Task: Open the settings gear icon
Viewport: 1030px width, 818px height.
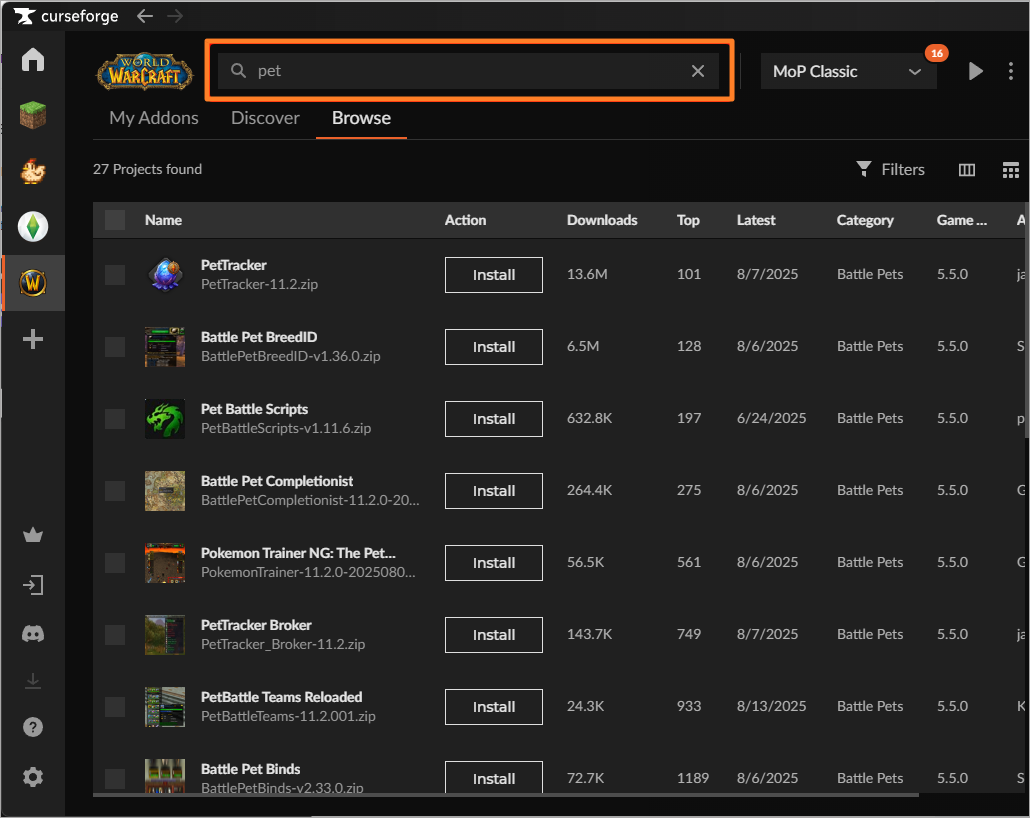Action: click(x=33, y=777)
